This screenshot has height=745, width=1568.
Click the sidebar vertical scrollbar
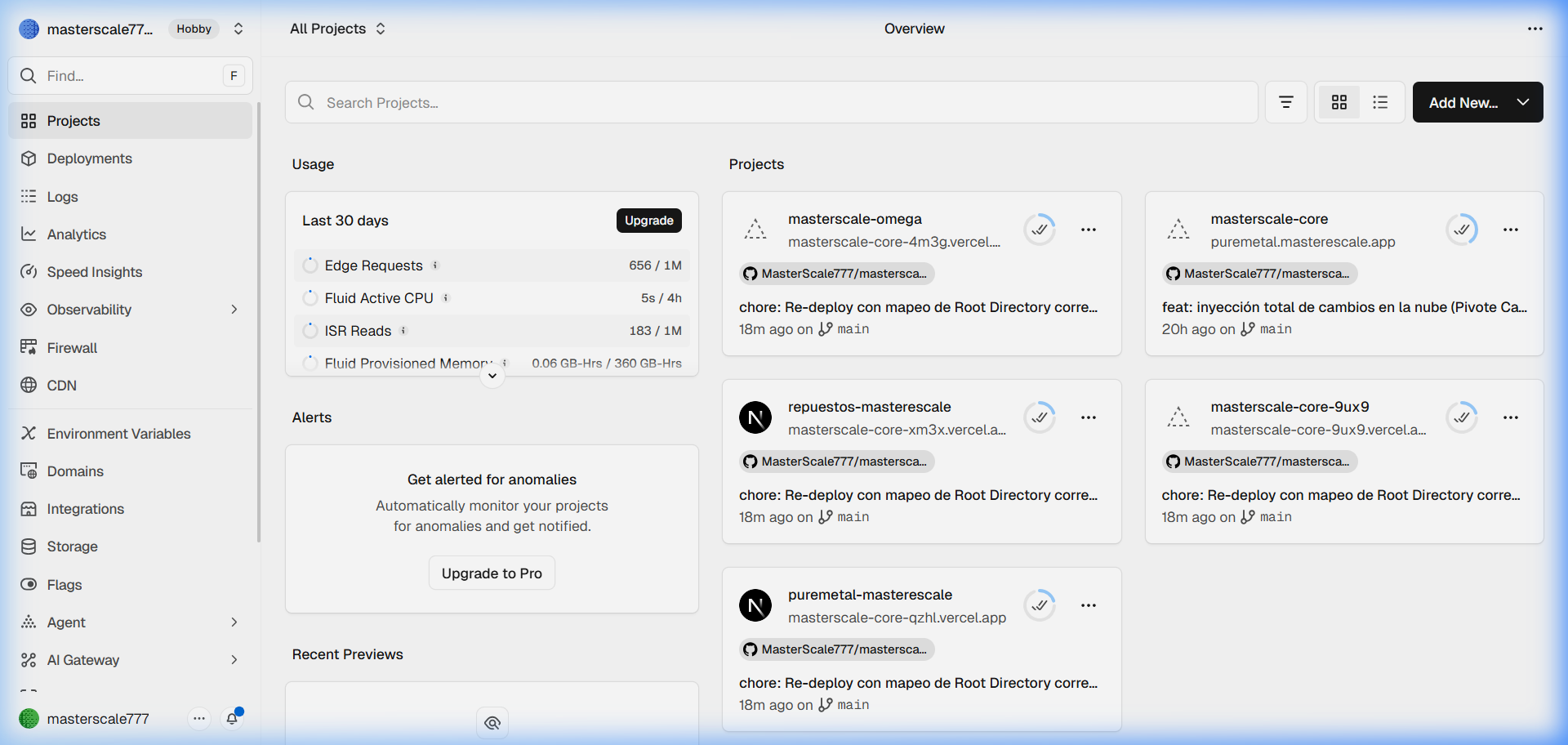pyautogui.click(x=259, y=323)
